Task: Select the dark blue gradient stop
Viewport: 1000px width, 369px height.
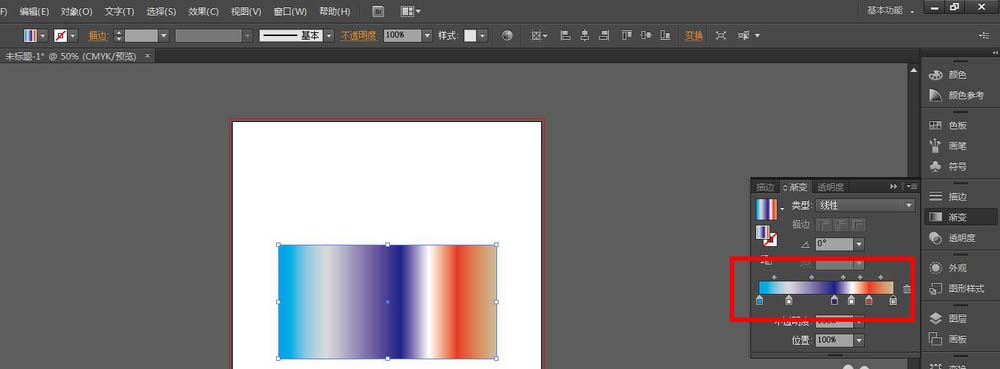Action: point(834,300)
